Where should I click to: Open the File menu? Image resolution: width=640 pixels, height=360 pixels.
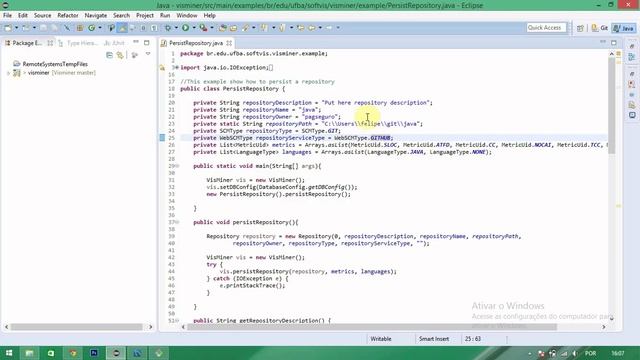(x=7, y=16)
